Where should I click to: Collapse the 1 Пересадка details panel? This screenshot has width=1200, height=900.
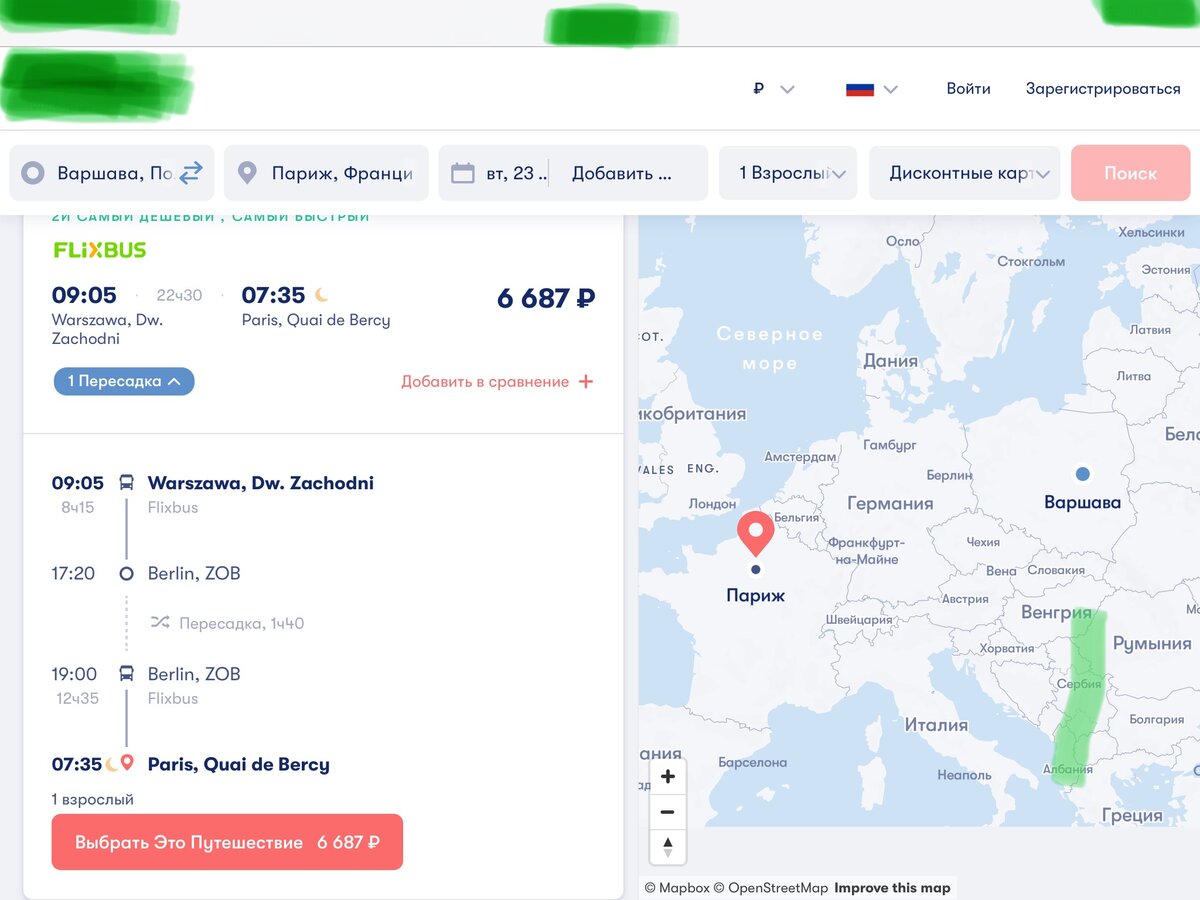point(123,381)
